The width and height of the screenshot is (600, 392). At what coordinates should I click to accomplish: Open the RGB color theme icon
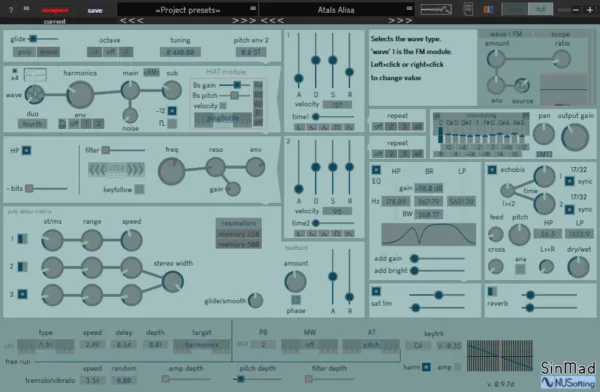488,10
